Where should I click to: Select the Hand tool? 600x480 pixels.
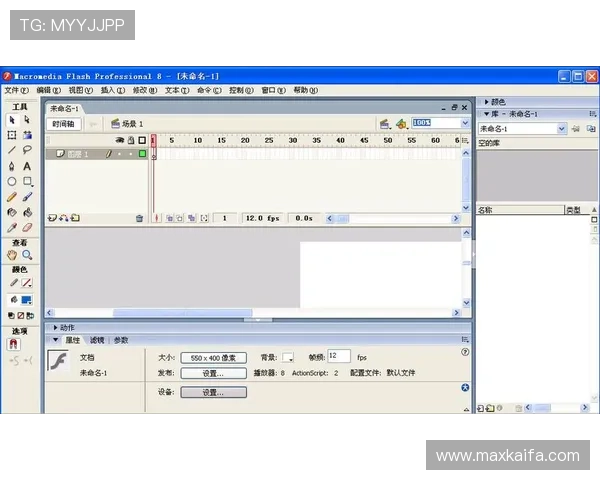tap(12, 255)
